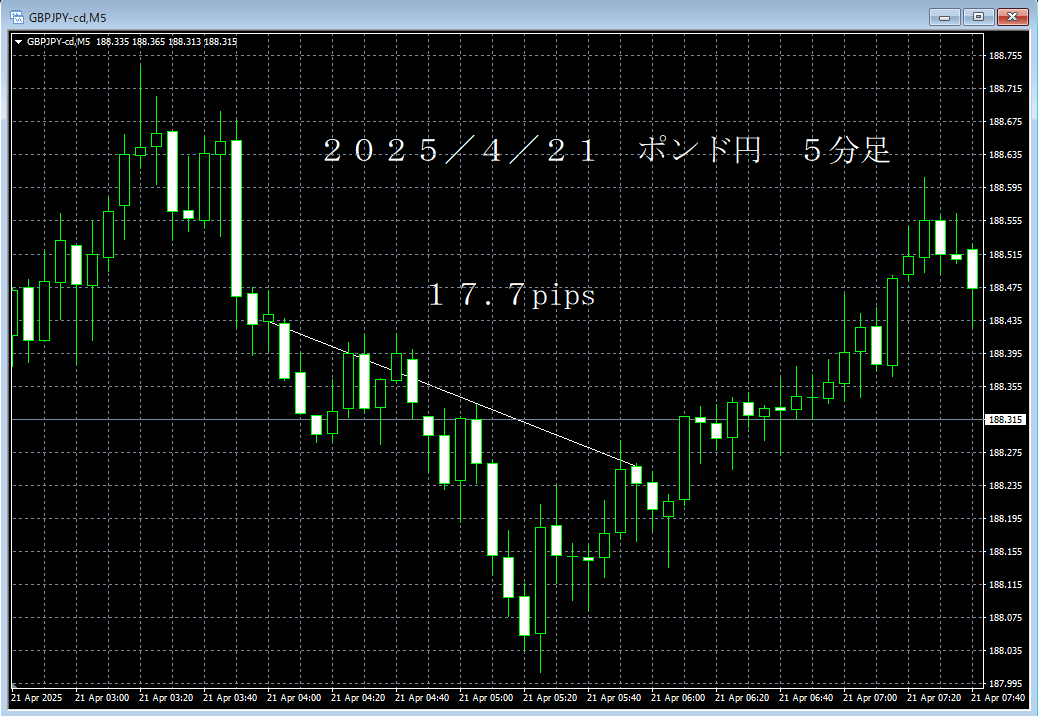Maximize the GBPJPY chart window
This screenshot has height=716, width=1038.
coord(978,17)
